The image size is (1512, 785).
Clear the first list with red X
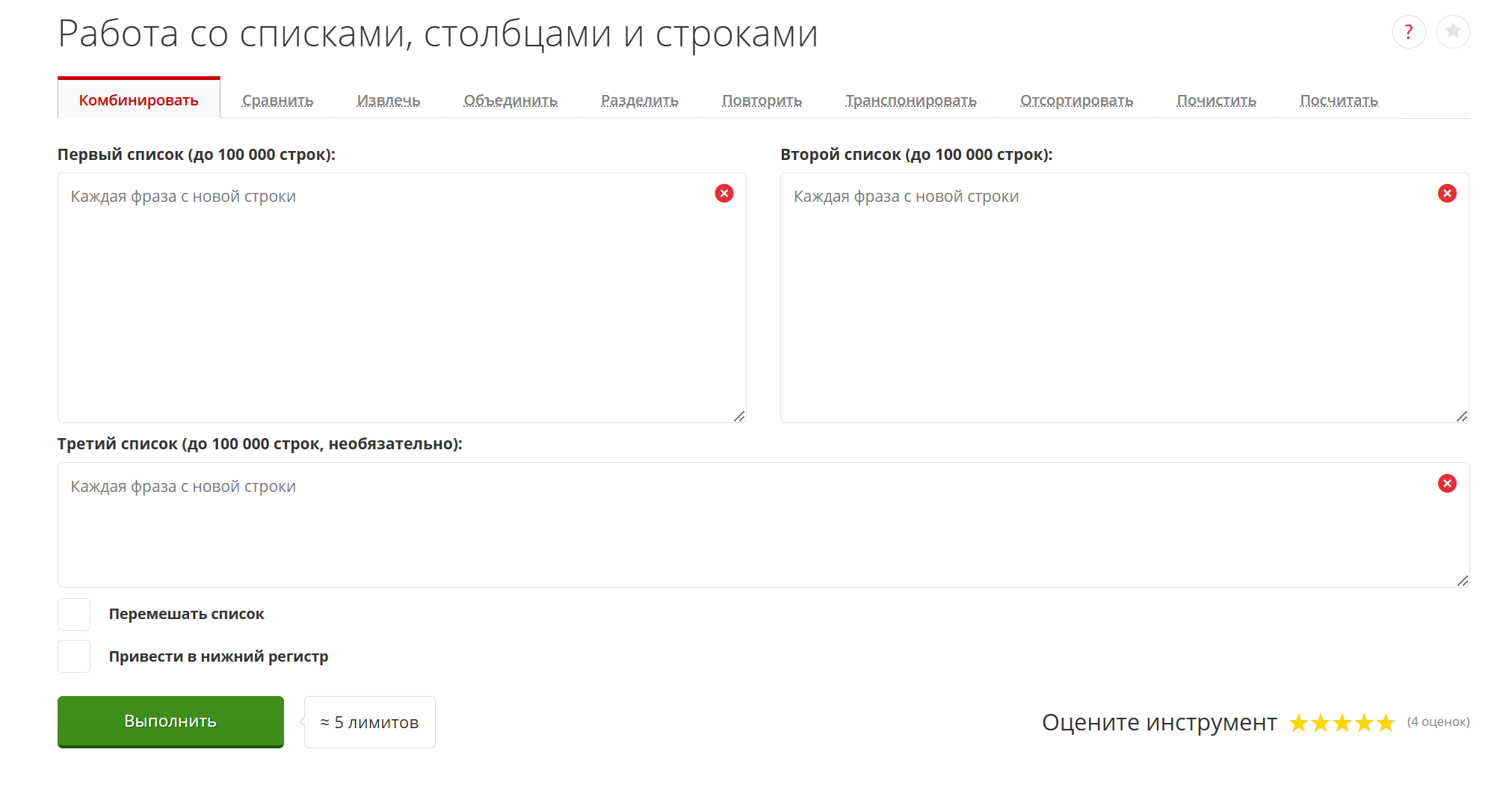tap(724, 194)
